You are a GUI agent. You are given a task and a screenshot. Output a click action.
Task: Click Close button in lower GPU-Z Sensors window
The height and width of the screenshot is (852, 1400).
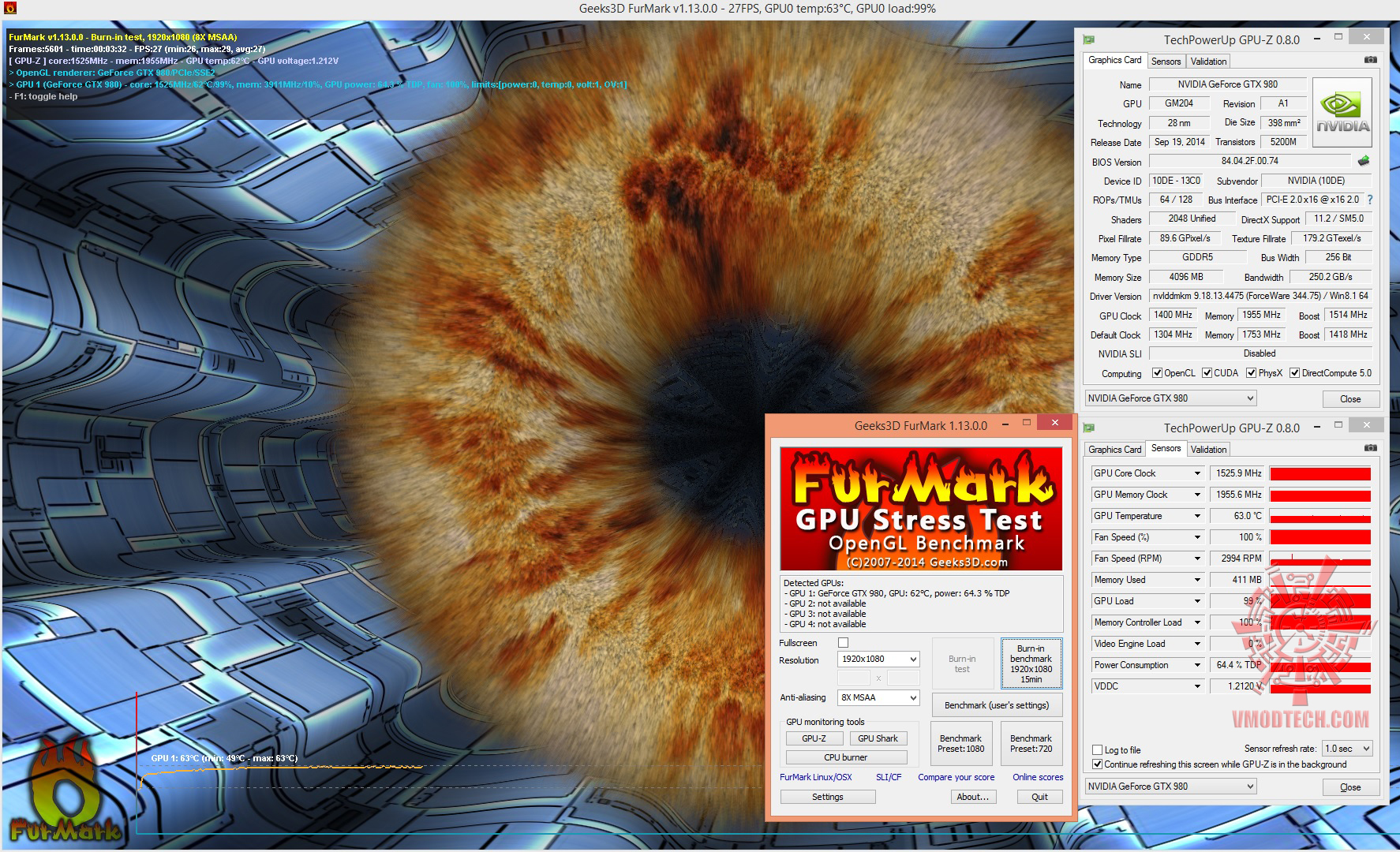tap(1350, 787)
